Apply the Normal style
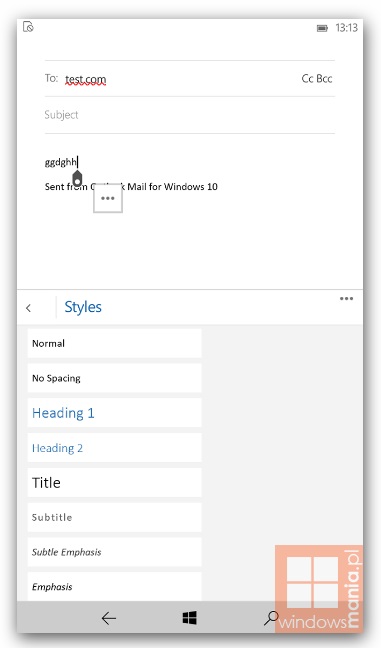381x648 pixels. click(114, 343)
